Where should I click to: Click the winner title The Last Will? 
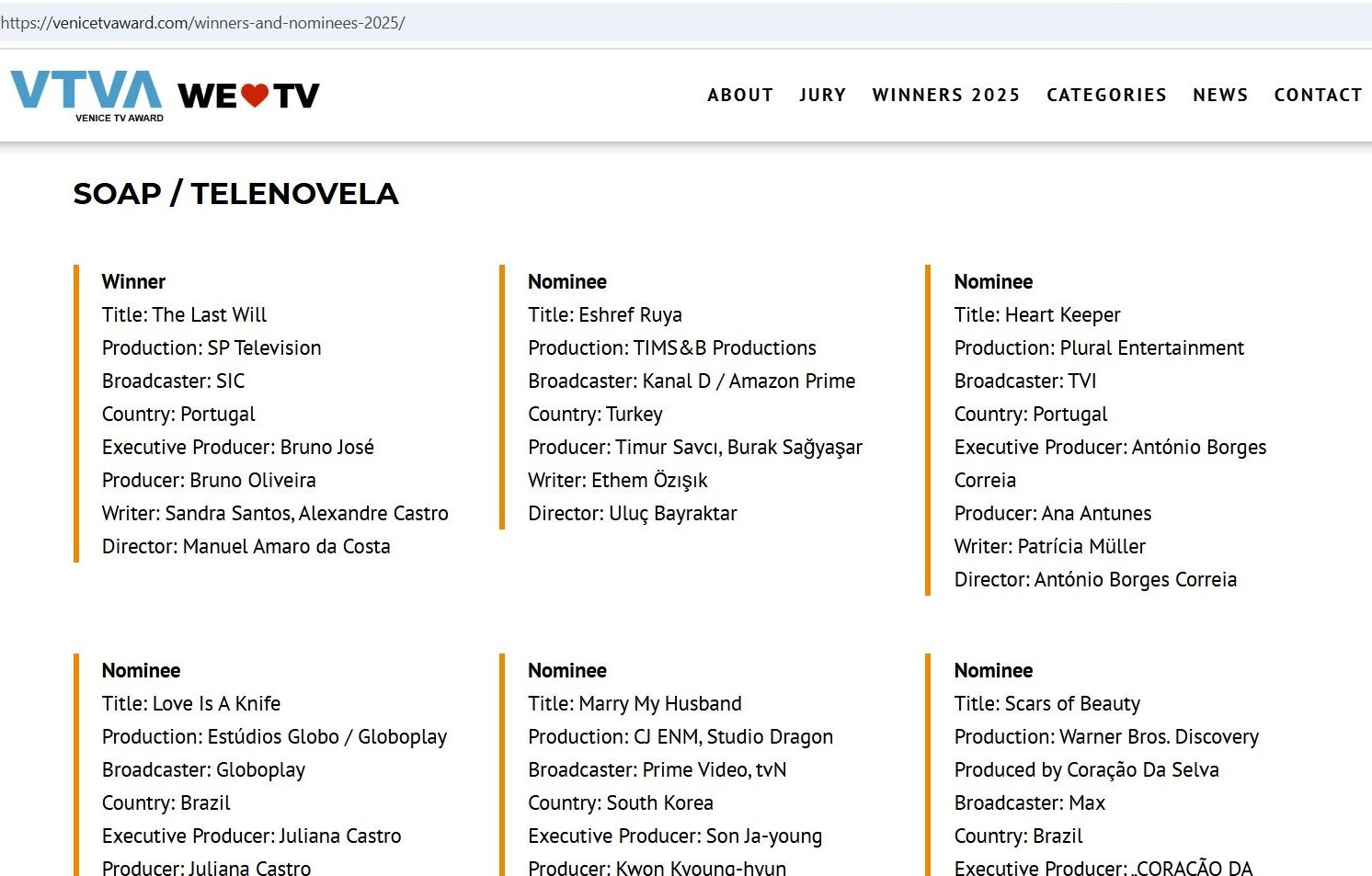pyautogui.click(x=184, y=315)
